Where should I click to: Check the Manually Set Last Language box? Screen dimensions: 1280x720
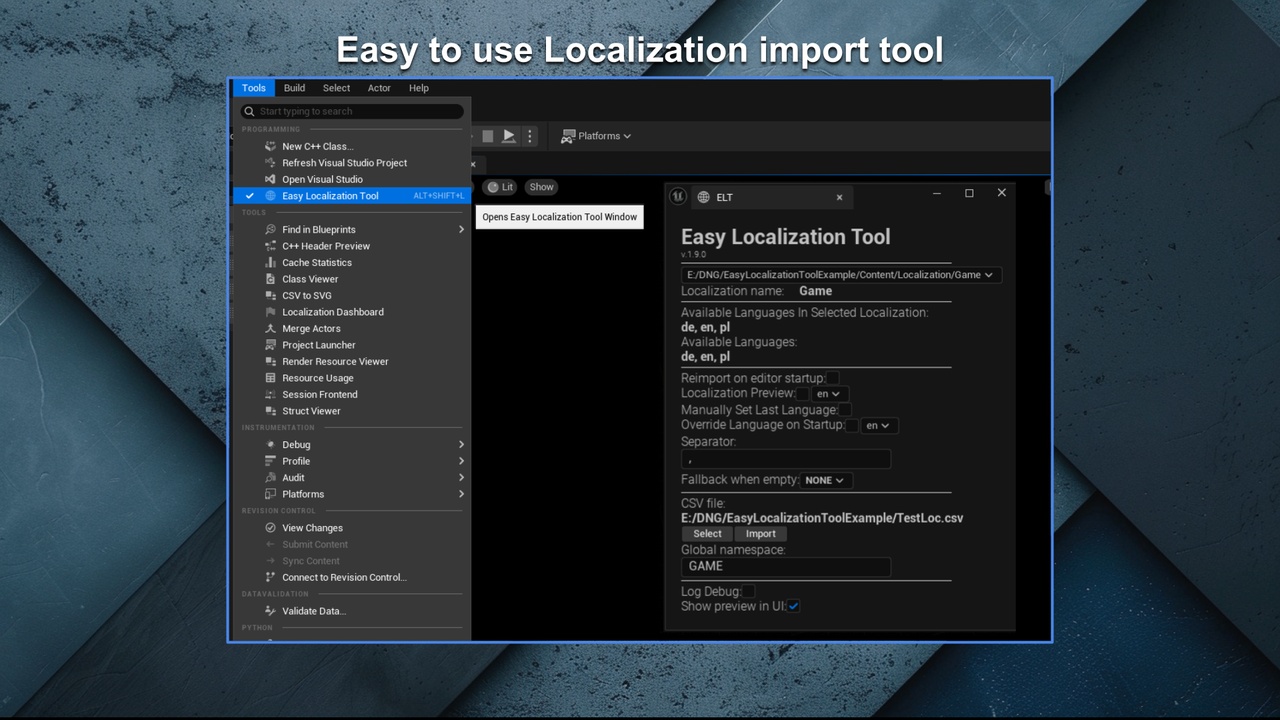coord(845,410)
